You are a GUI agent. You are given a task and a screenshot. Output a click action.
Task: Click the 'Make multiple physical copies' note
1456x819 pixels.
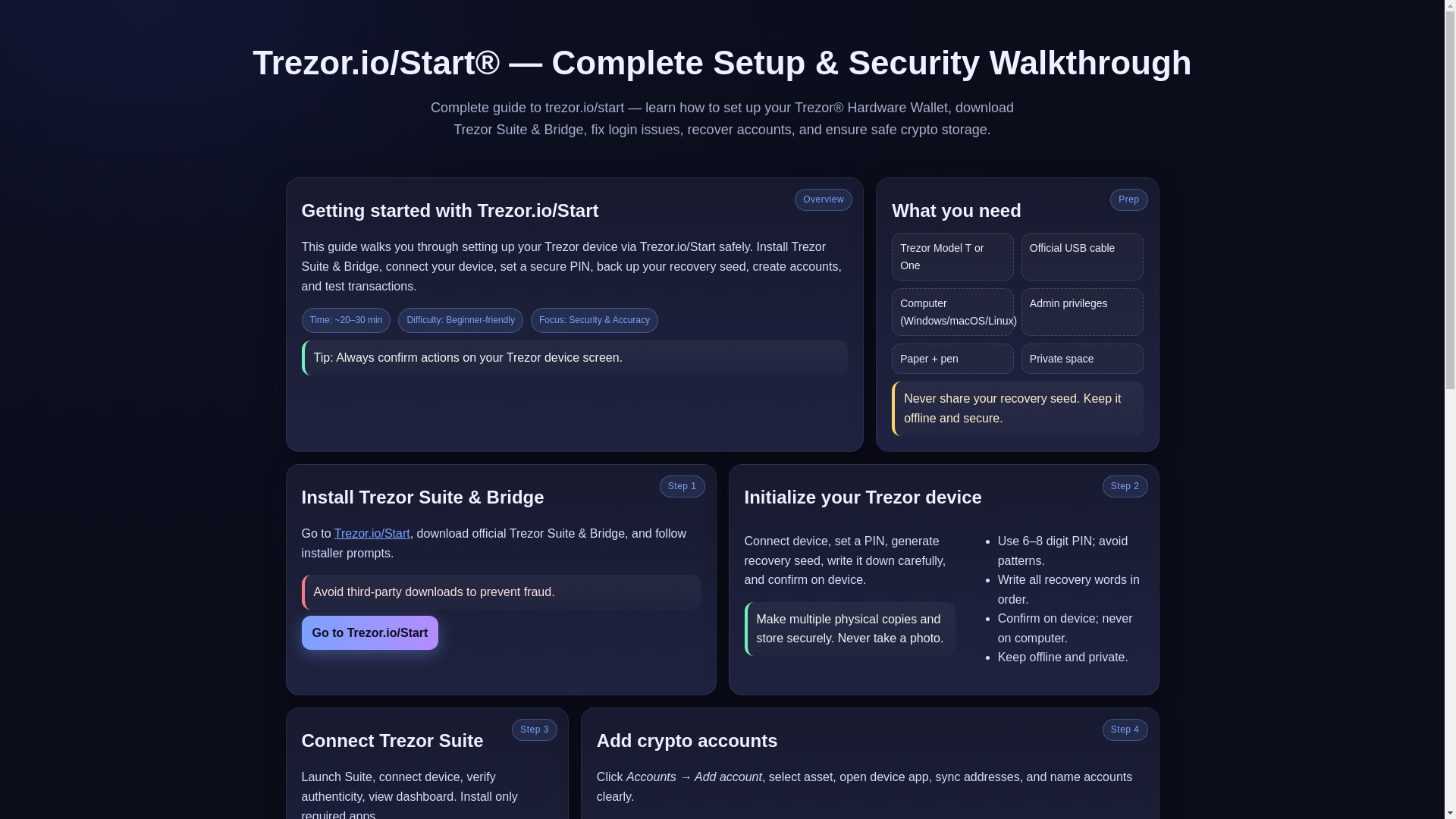(850, 629)
